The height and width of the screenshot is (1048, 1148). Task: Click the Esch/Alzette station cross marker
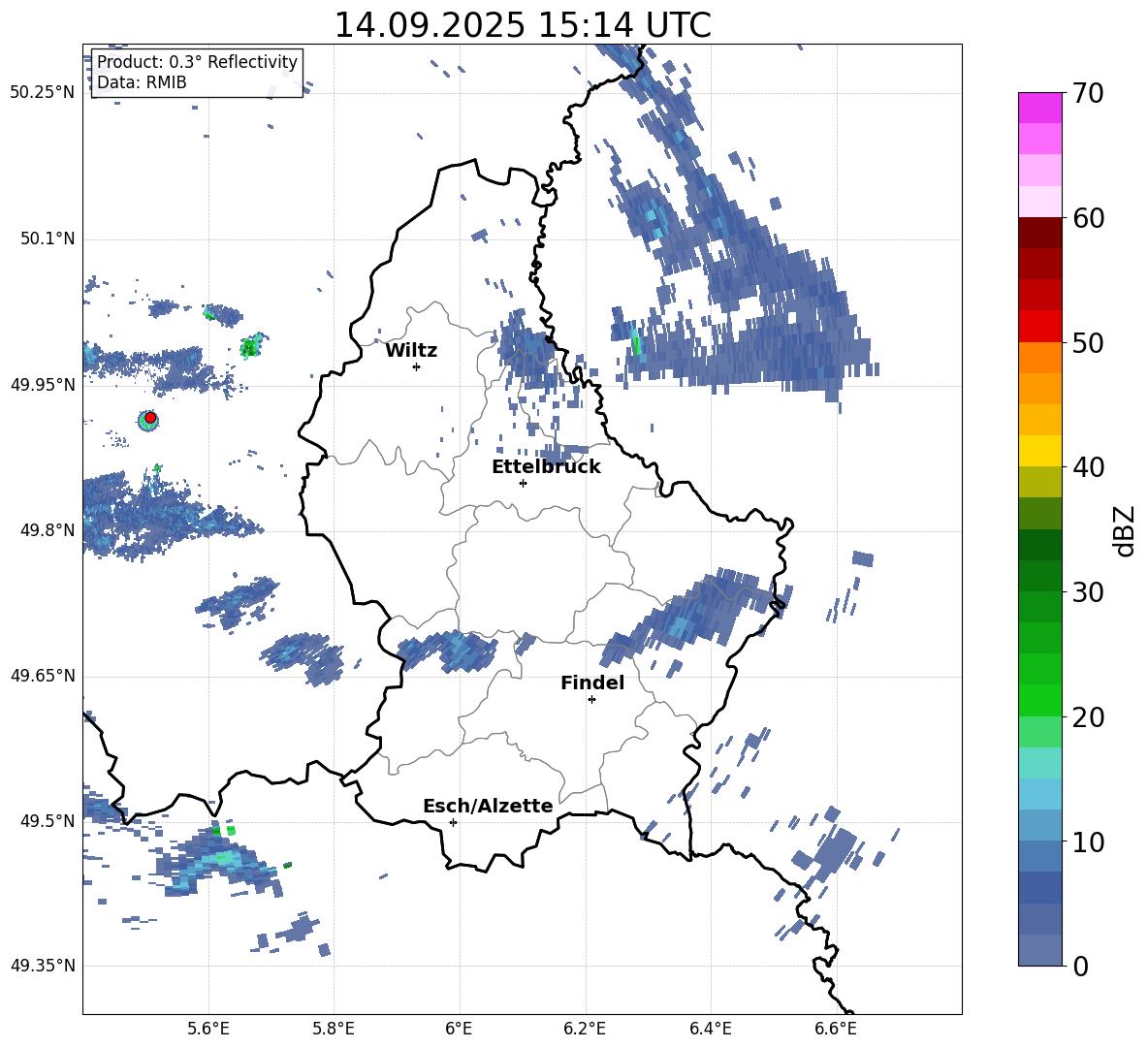pos(453,822)
